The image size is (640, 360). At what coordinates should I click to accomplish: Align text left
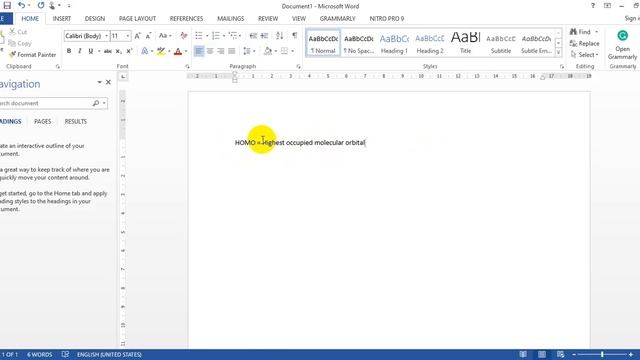coord(199,51)
